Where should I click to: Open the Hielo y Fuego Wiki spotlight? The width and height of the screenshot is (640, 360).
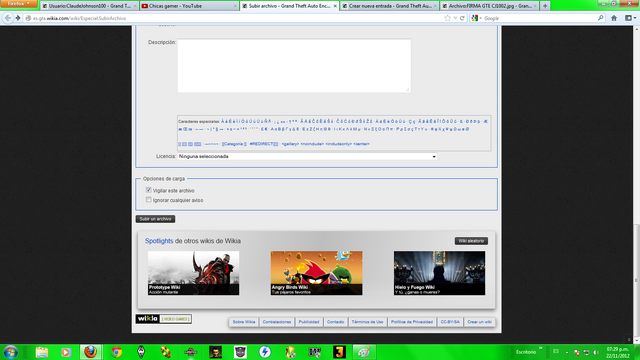pos(440,273)
